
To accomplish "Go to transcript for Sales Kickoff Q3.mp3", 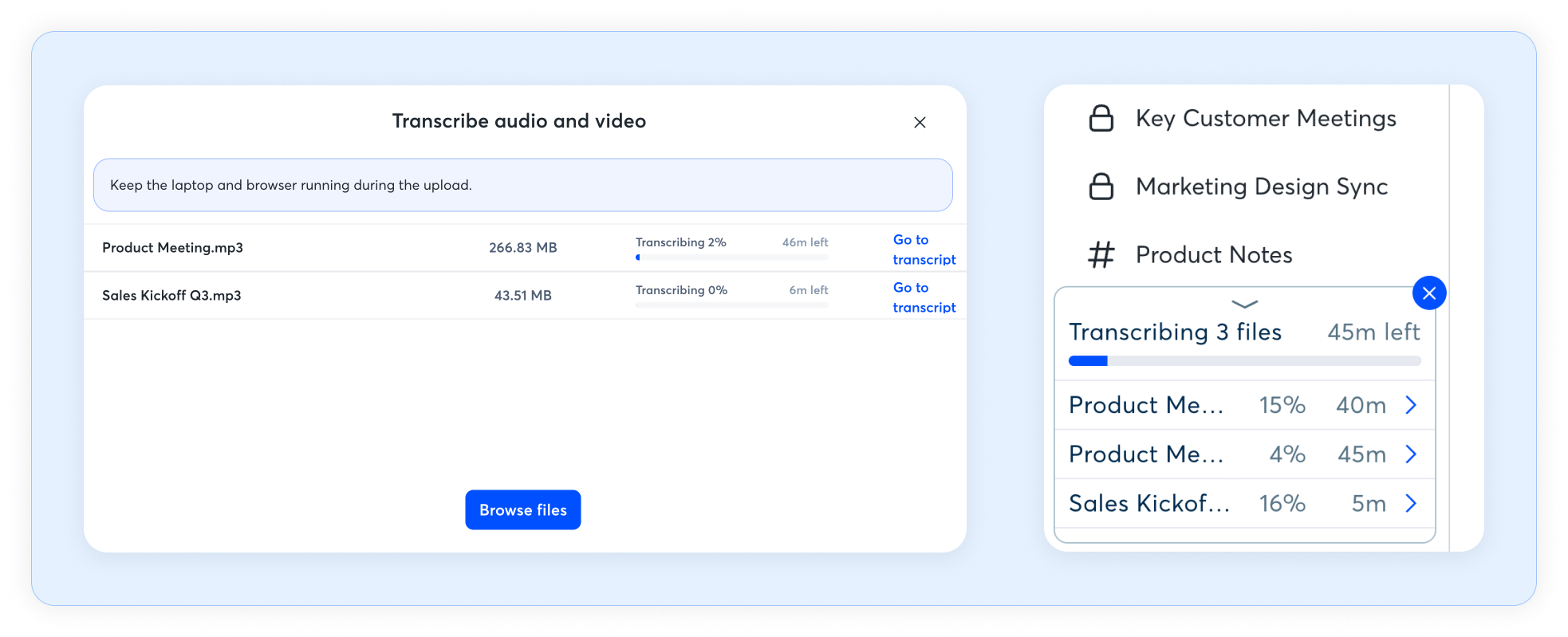I will tap(924, 297).
